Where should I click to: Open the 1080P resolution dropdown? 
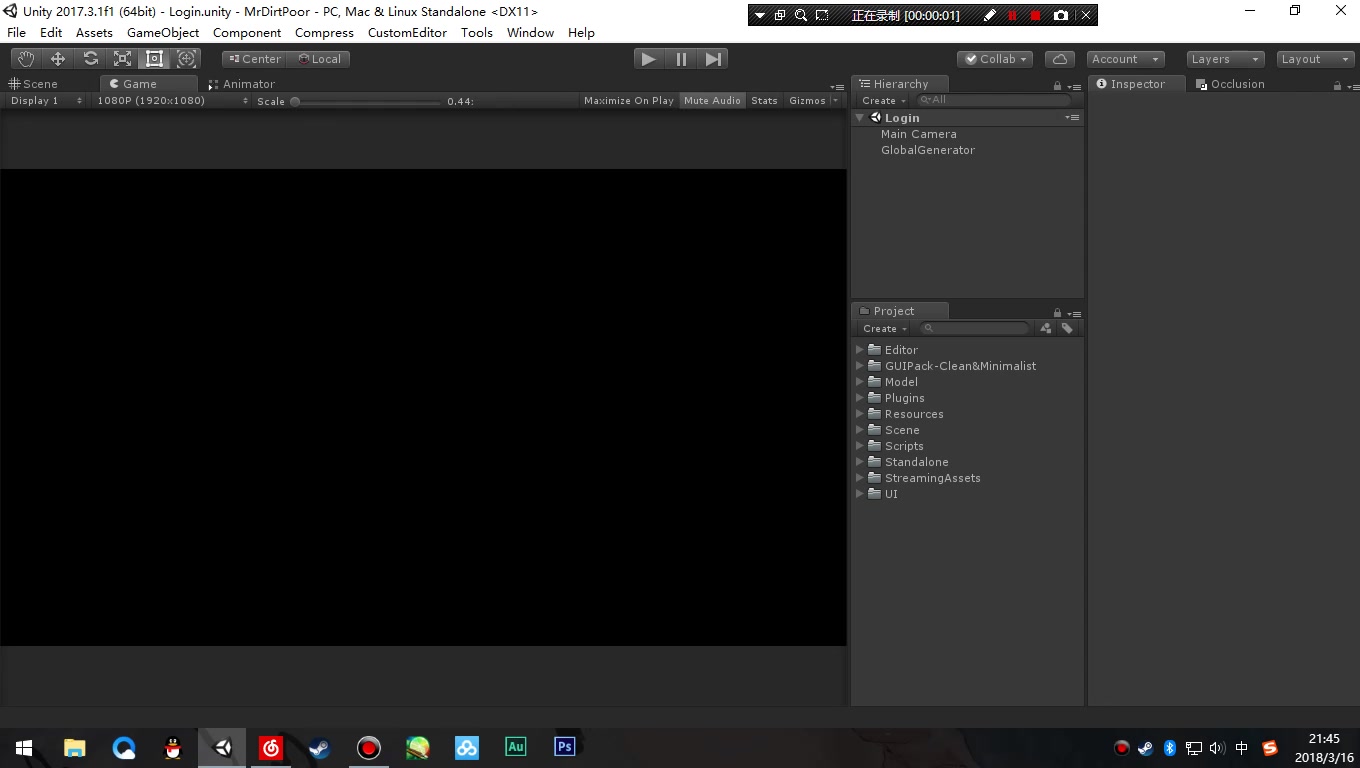click(x=171, y=101)
